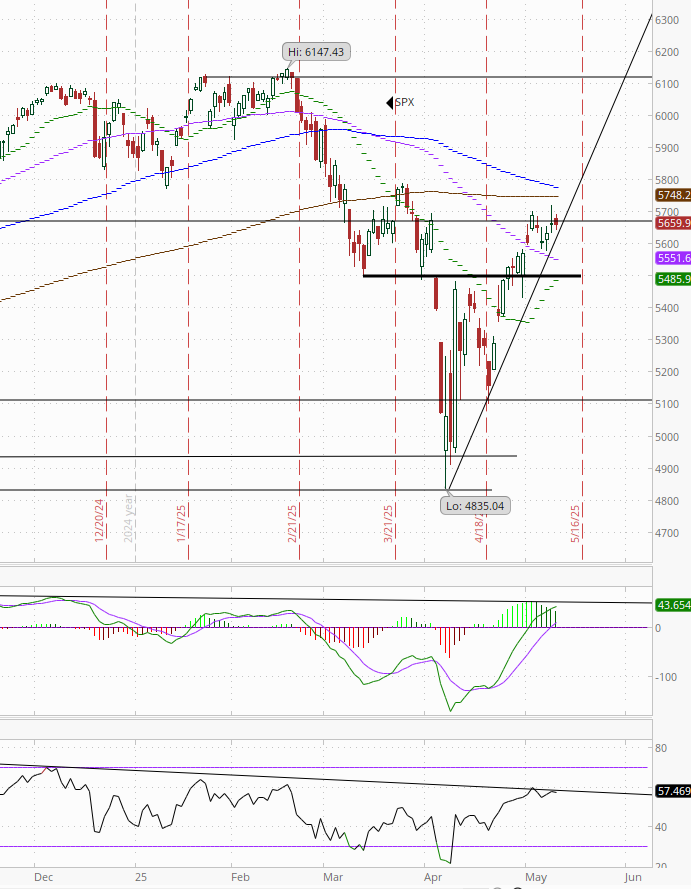
Task: Click the 5800 price axis tick
Action: [x=667, y=180]
